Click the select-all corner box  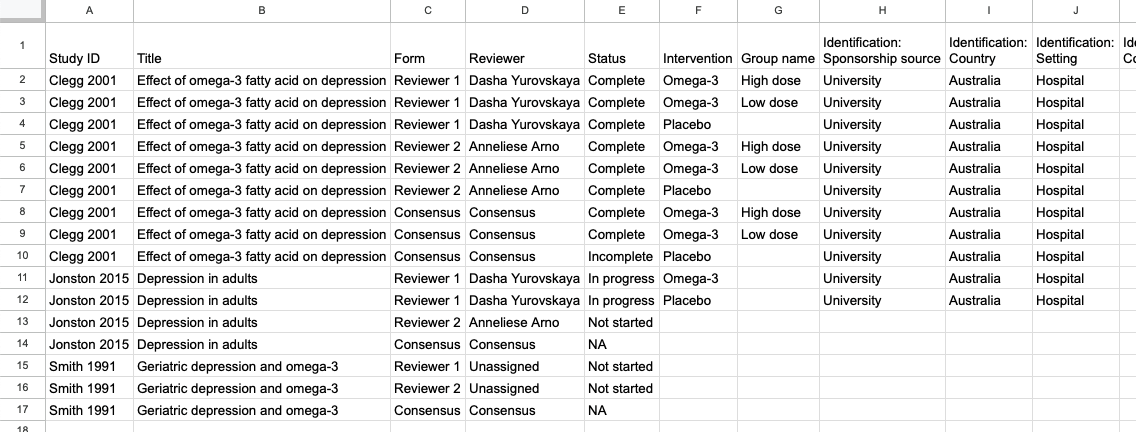coord(21,10)
